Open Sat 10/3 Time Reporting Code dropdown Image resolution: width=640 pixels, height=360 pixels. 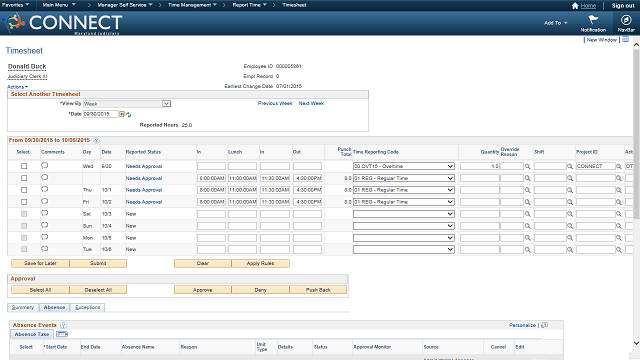404,214
